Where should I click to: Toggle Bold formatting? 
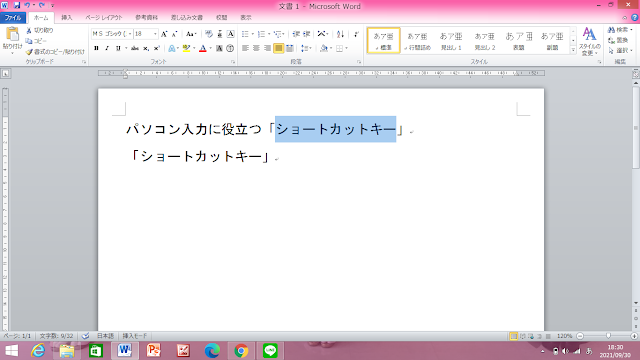click(96, 48)
